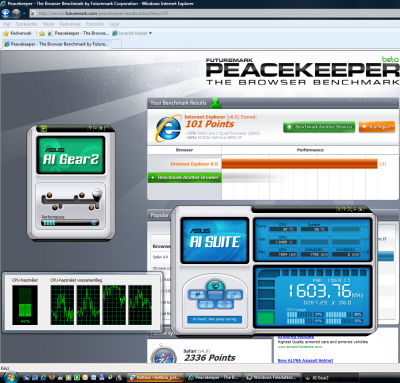Open the Súgó menu
The image size is (400, 383).
114,24
